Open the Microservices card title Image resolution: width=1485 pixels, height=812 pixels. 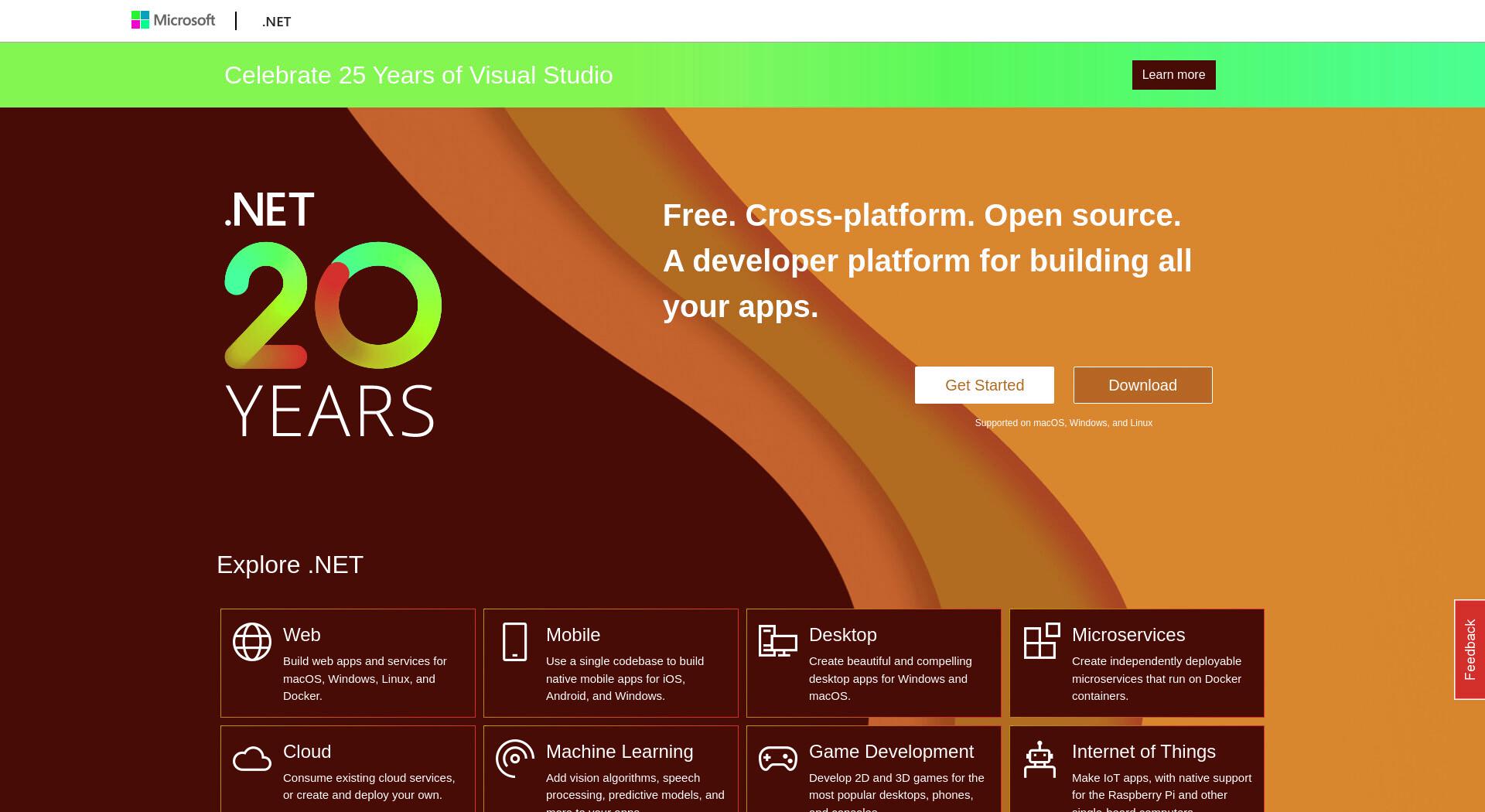1128,635
